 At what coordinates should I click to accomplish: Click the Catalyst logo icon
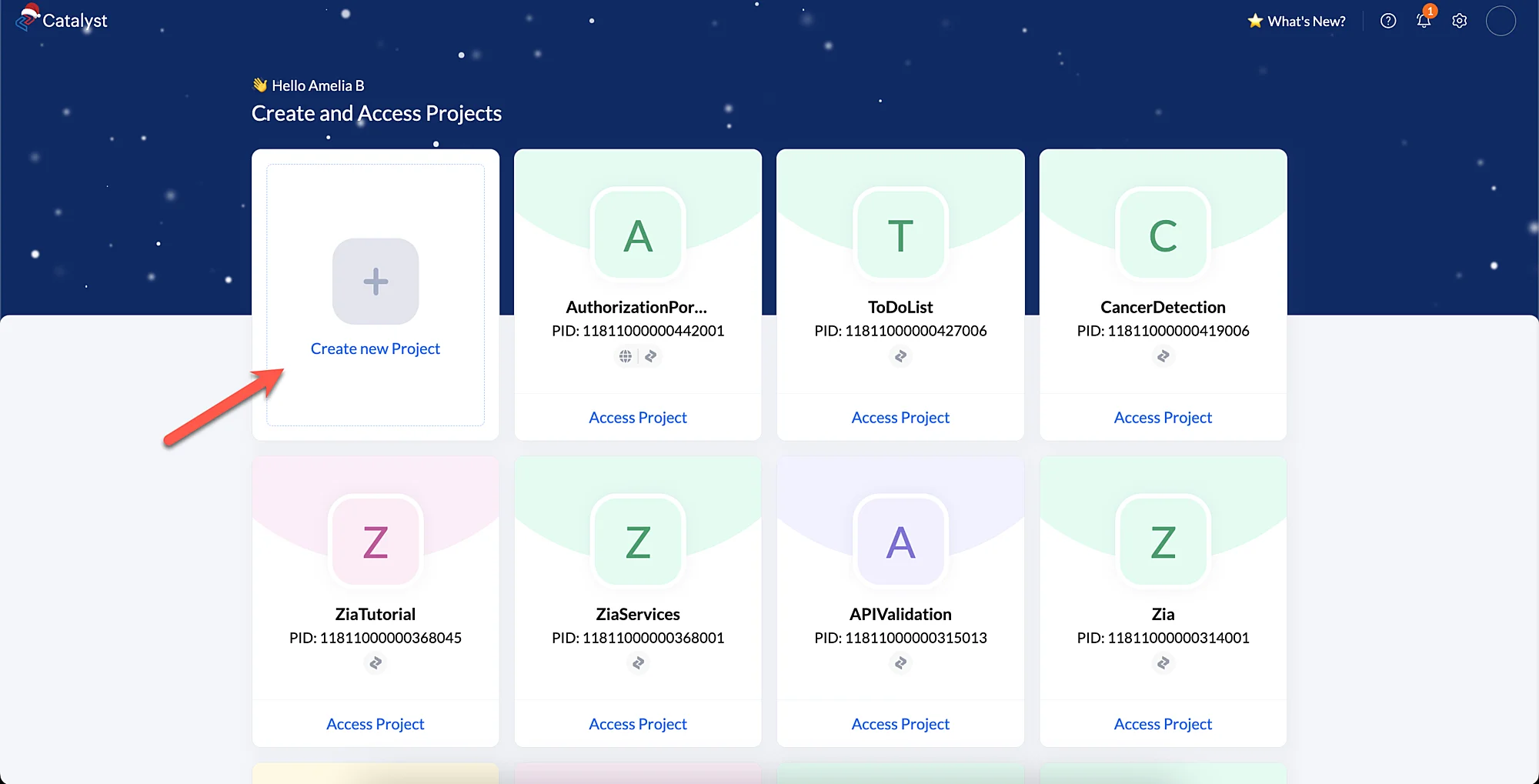(27, 18)
